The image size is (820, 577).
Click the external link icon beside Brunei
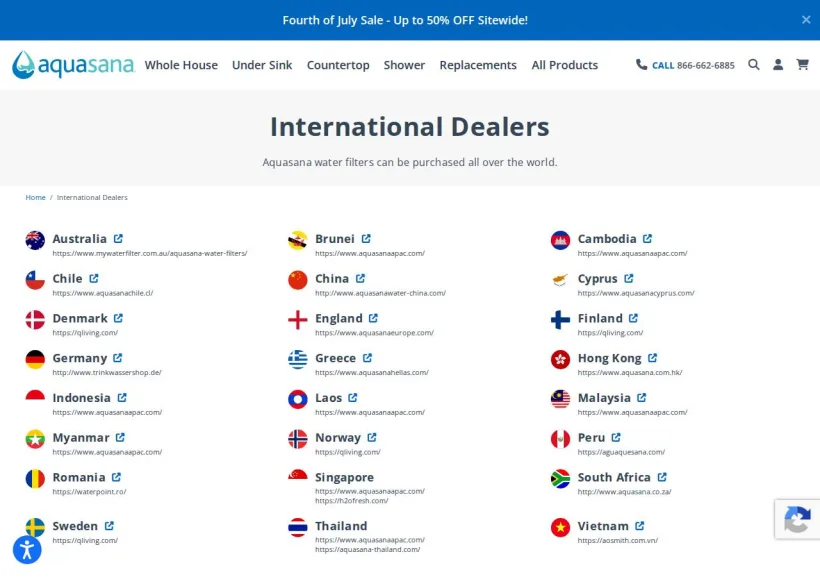click(x=366, y=239)
